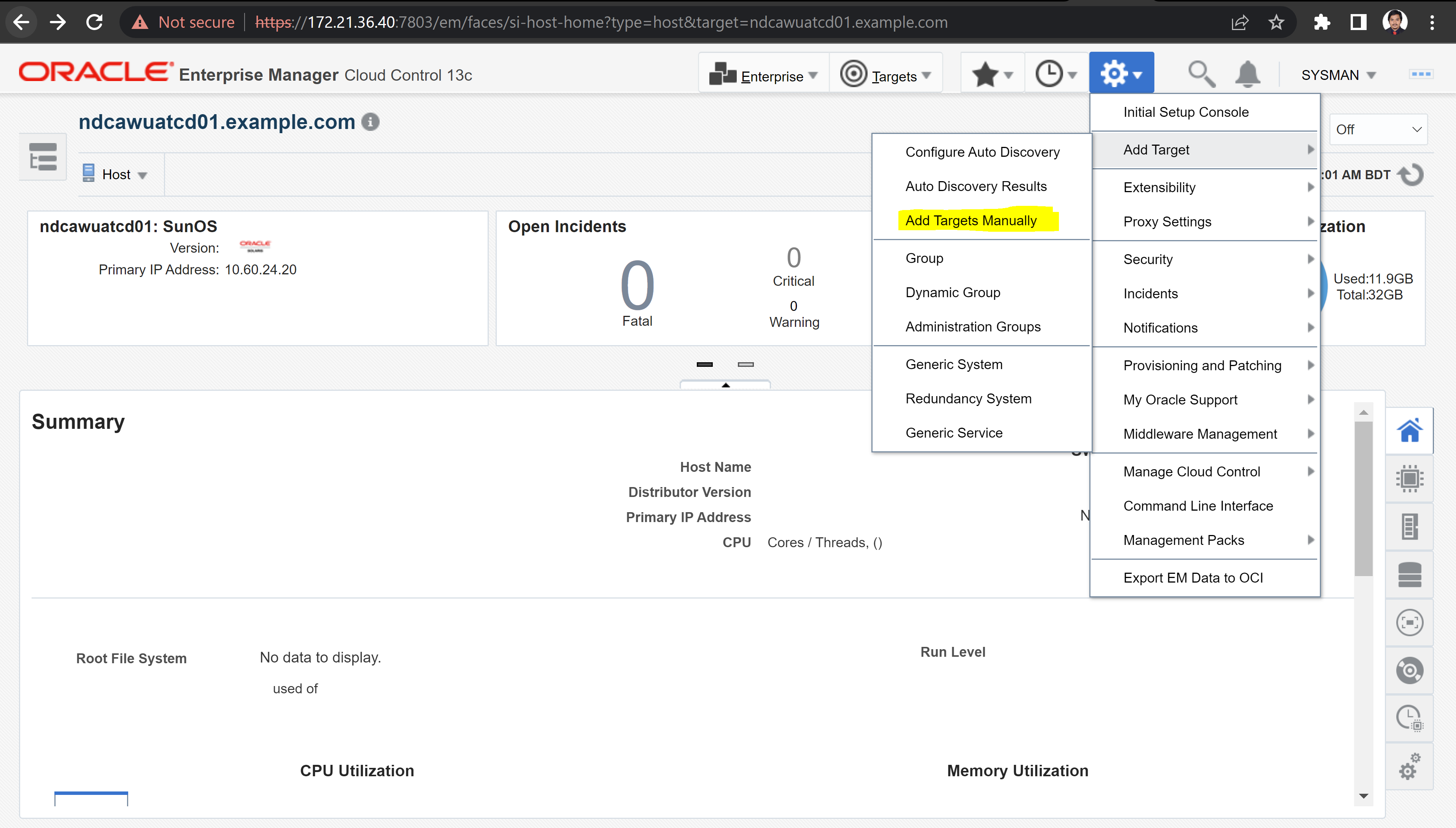Expand Middleware Management submenu

point(1205,433)
